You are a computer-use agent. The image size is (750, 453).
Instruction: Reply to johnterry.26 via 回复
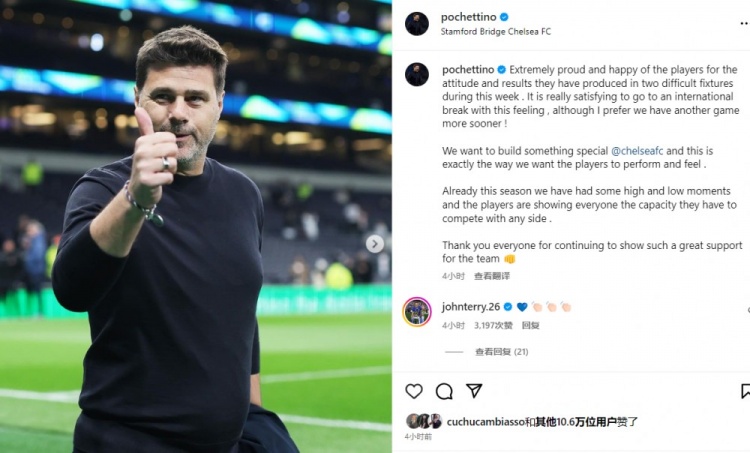[530, 325]
